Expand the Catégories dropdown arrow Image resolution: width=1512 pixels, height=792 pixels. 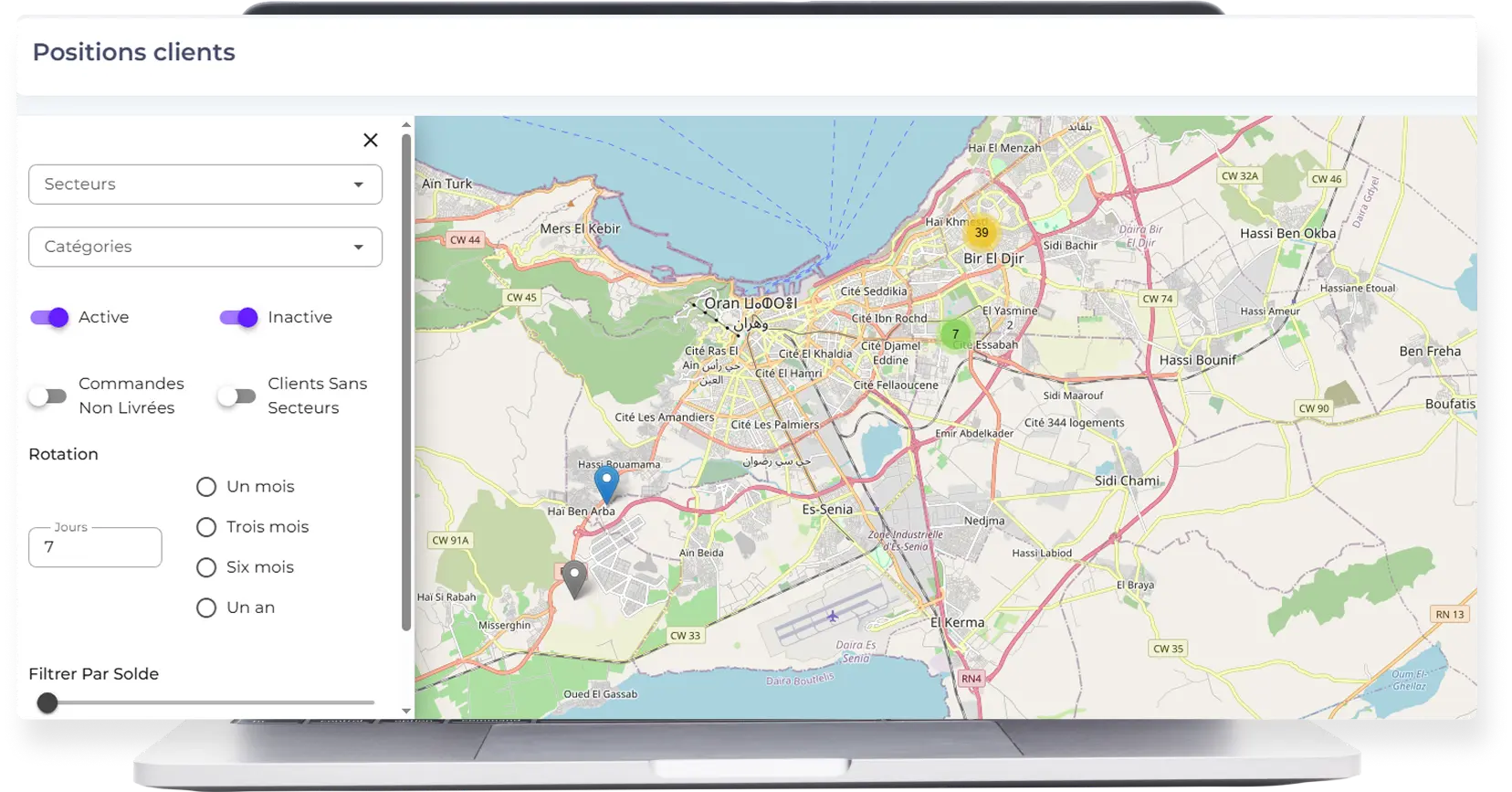[359, 248]
